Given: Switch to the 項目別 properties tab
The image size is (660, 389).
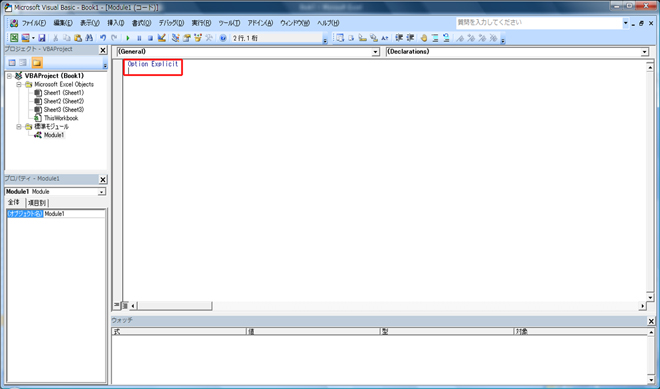Looking at the screenshot, I should click(x=37, y=203).
